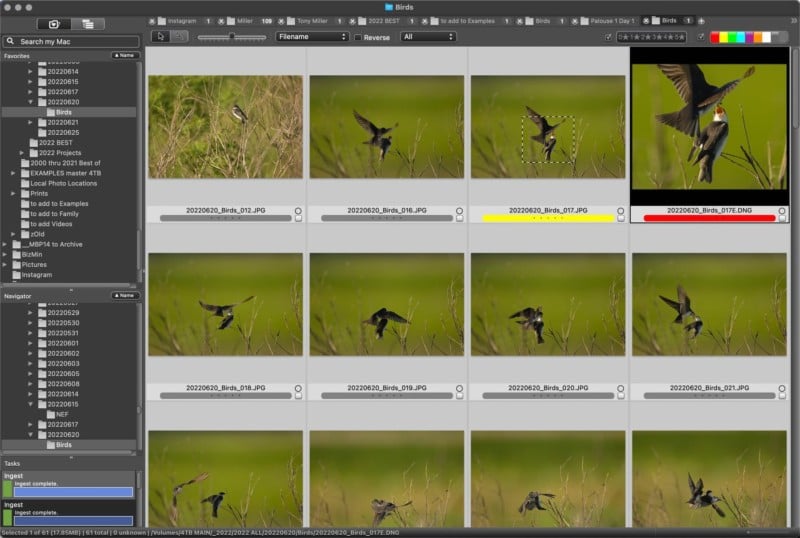Switch to the Favorites camera view icon

(54, 24)
